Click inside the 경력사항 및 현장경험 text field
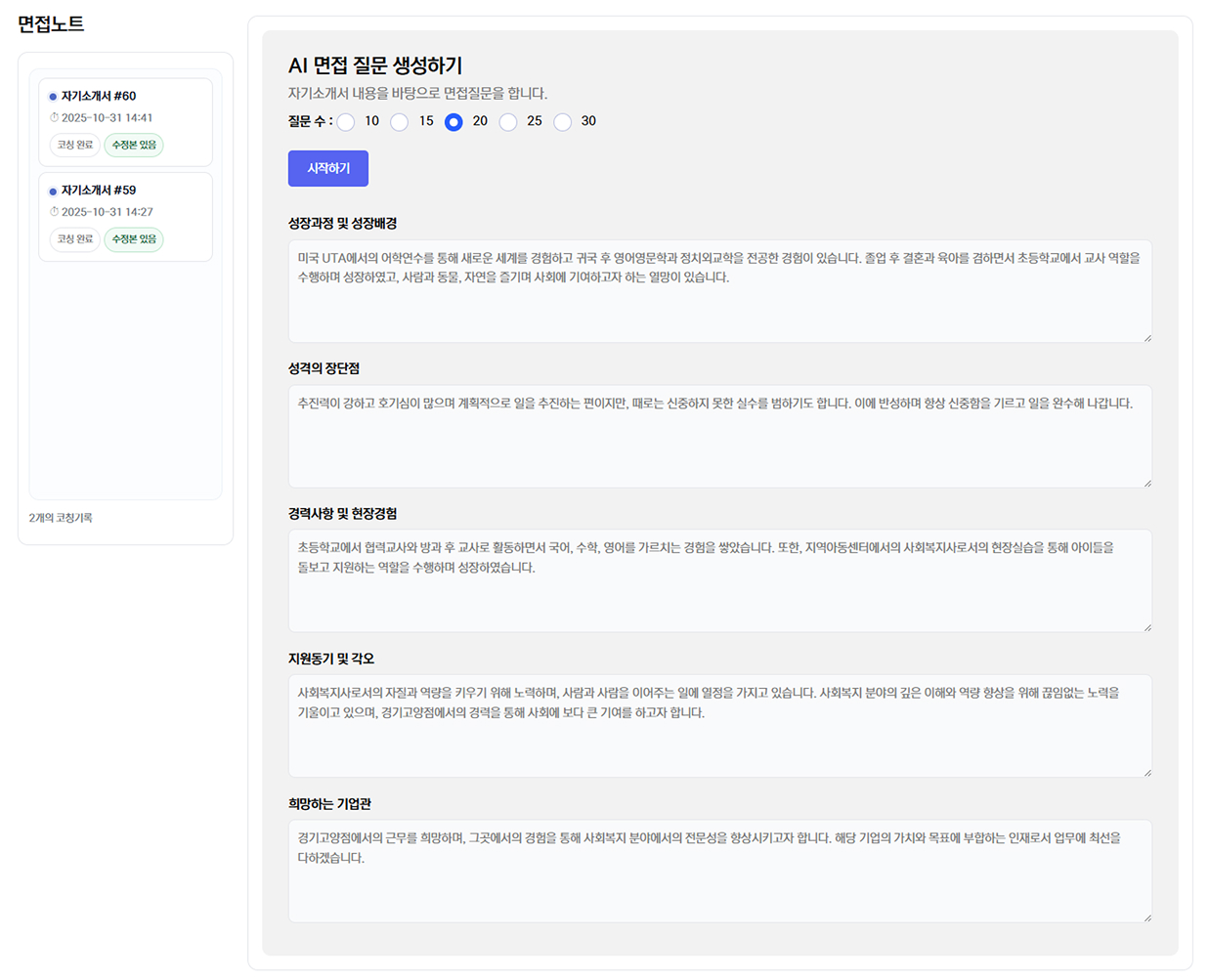 (720, 576)
